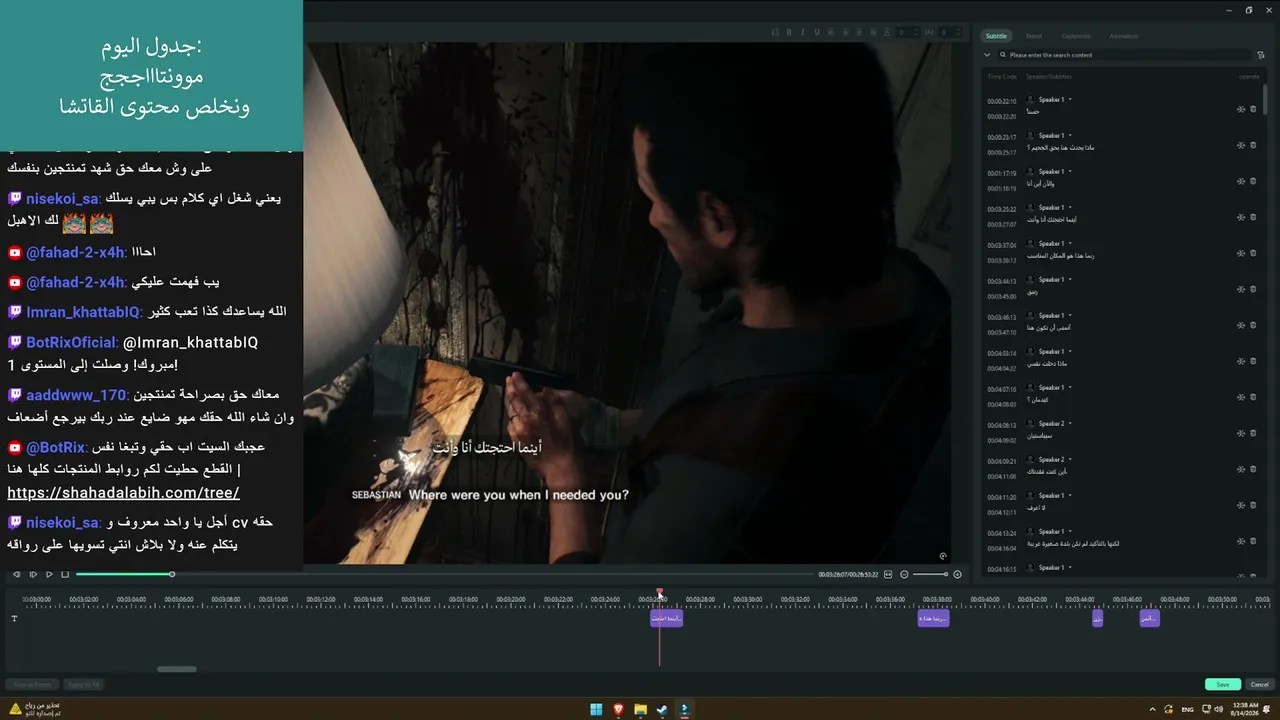The image size is (1280, 720).
Task: Open Steam from the taskbar
Action: point(662,709)
